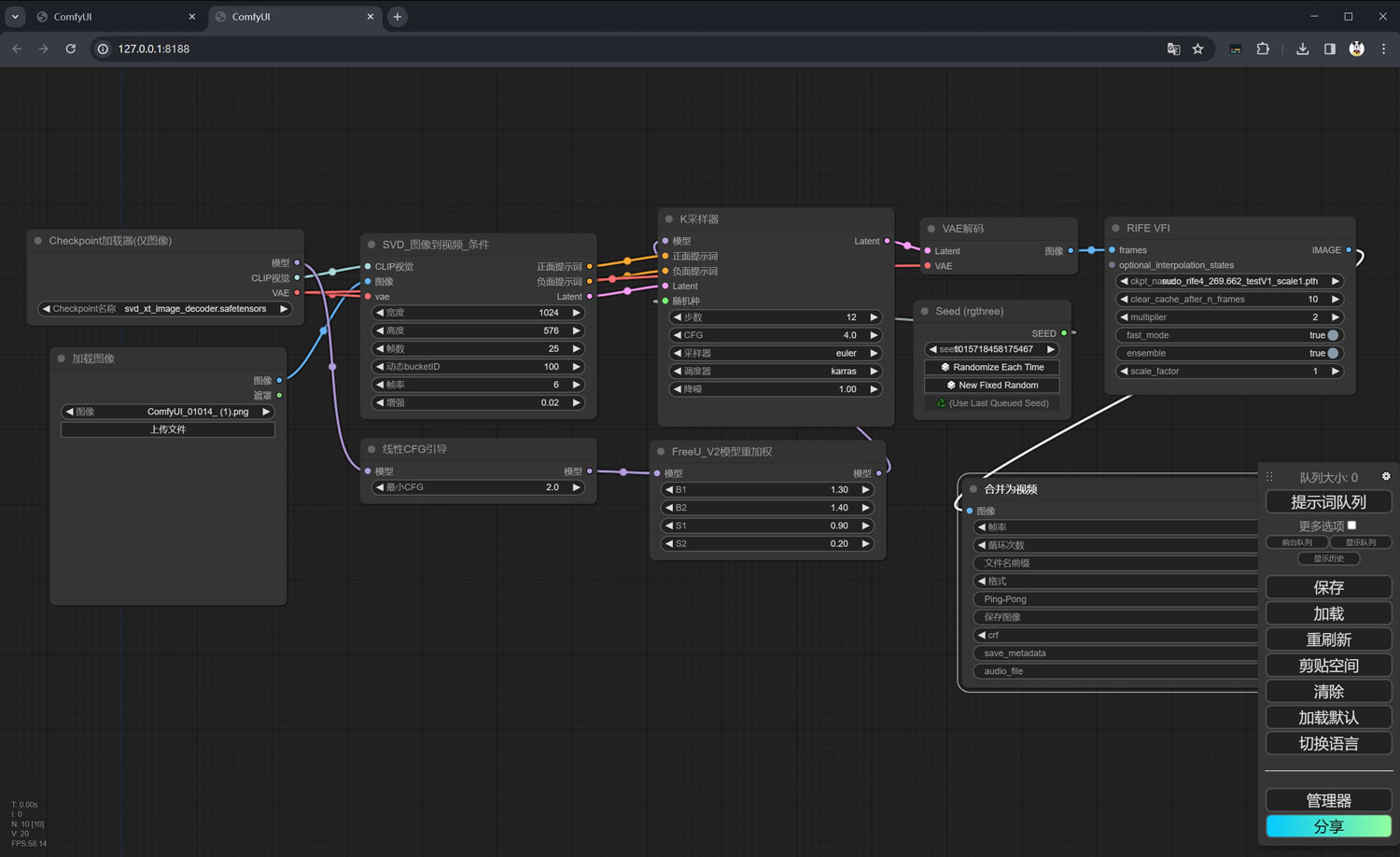Check the 更多选项 checkbox
Viewport: 1400px width, 857px height.
click(1351, 526)
